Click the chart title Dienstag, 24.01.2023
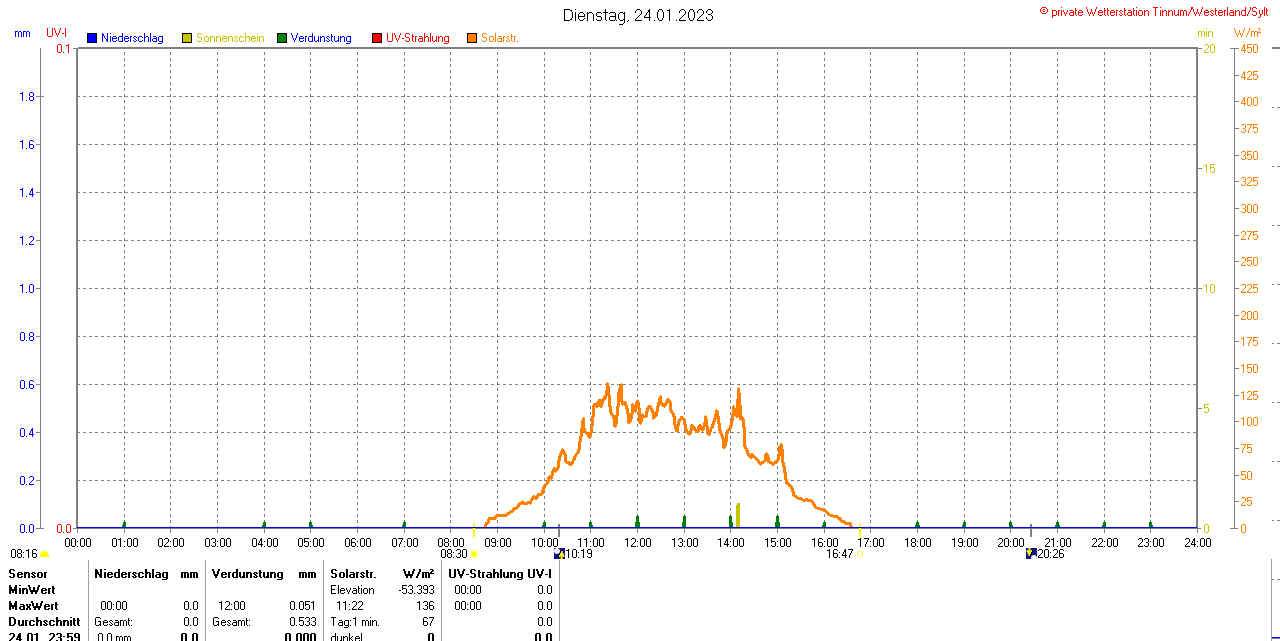 [638, 15]
